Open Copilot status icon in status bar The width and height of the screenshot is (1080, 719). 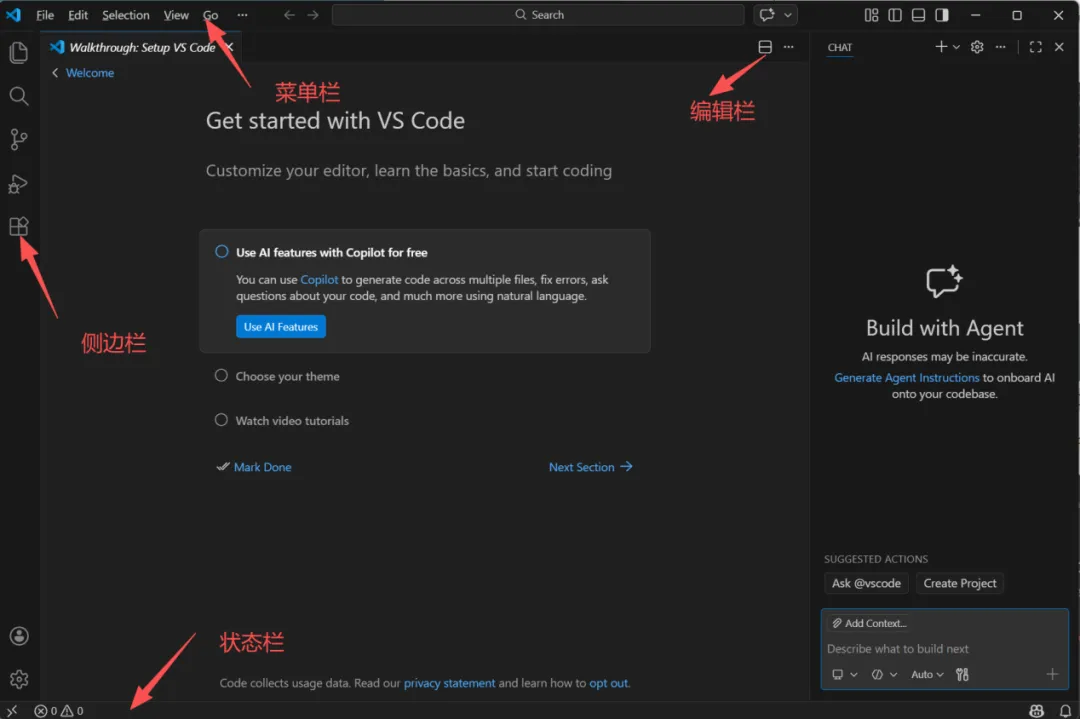[x=1036, y=711]
